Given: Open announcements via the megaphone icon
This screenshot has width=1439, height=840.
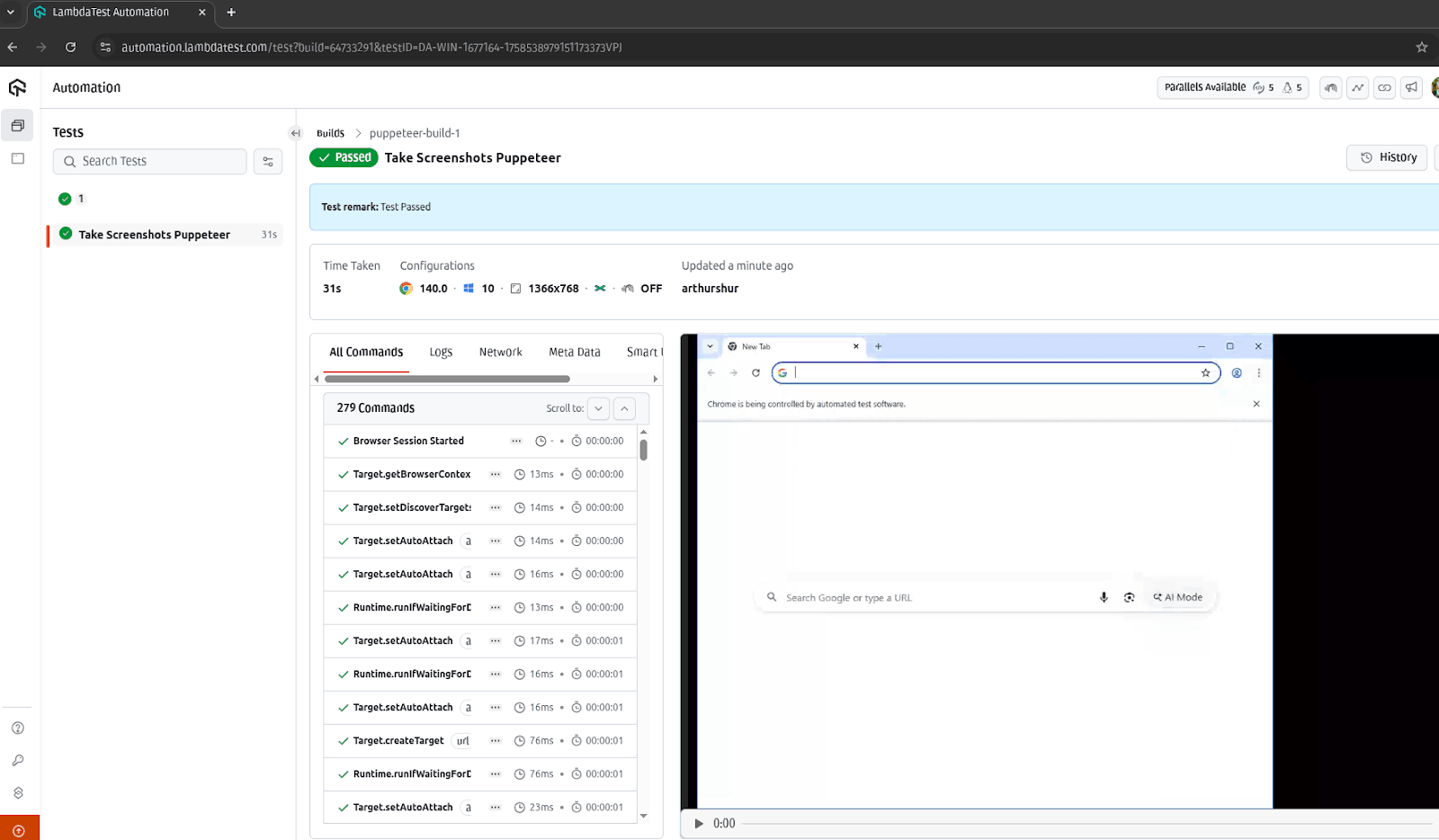Looking at the screenshot, I should point(1411,87).
